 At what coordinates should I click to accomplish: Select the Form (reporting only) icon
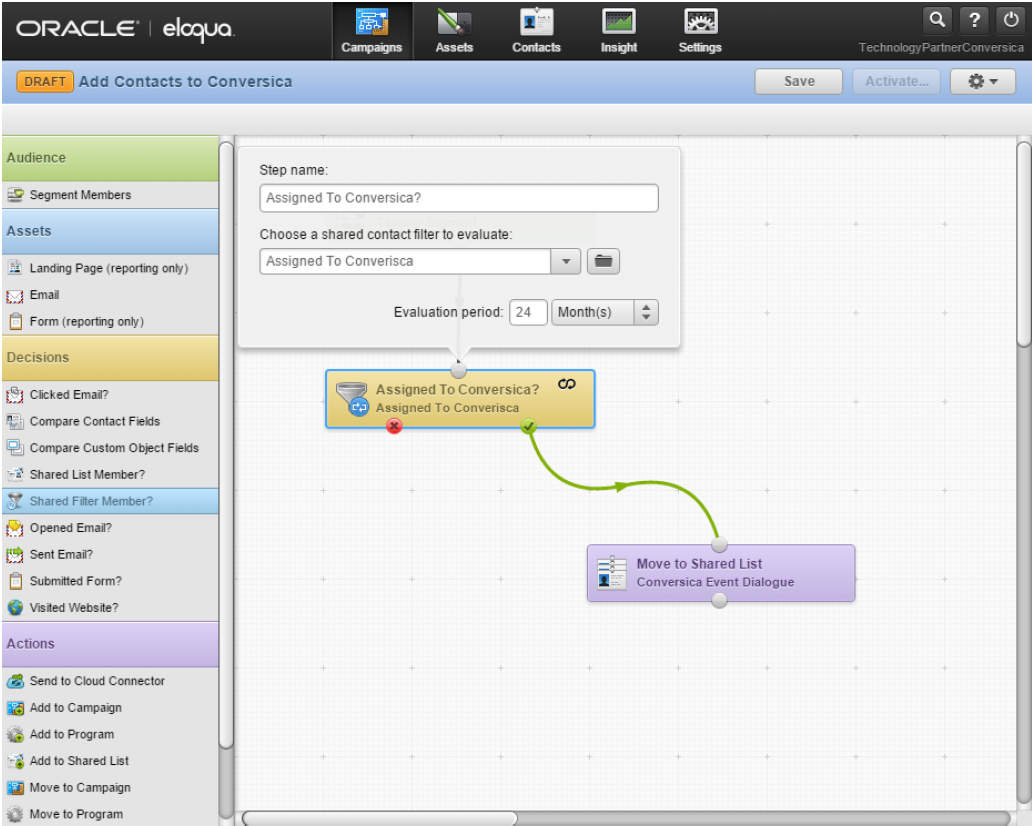pyautogui.click(x=15, y=322)
